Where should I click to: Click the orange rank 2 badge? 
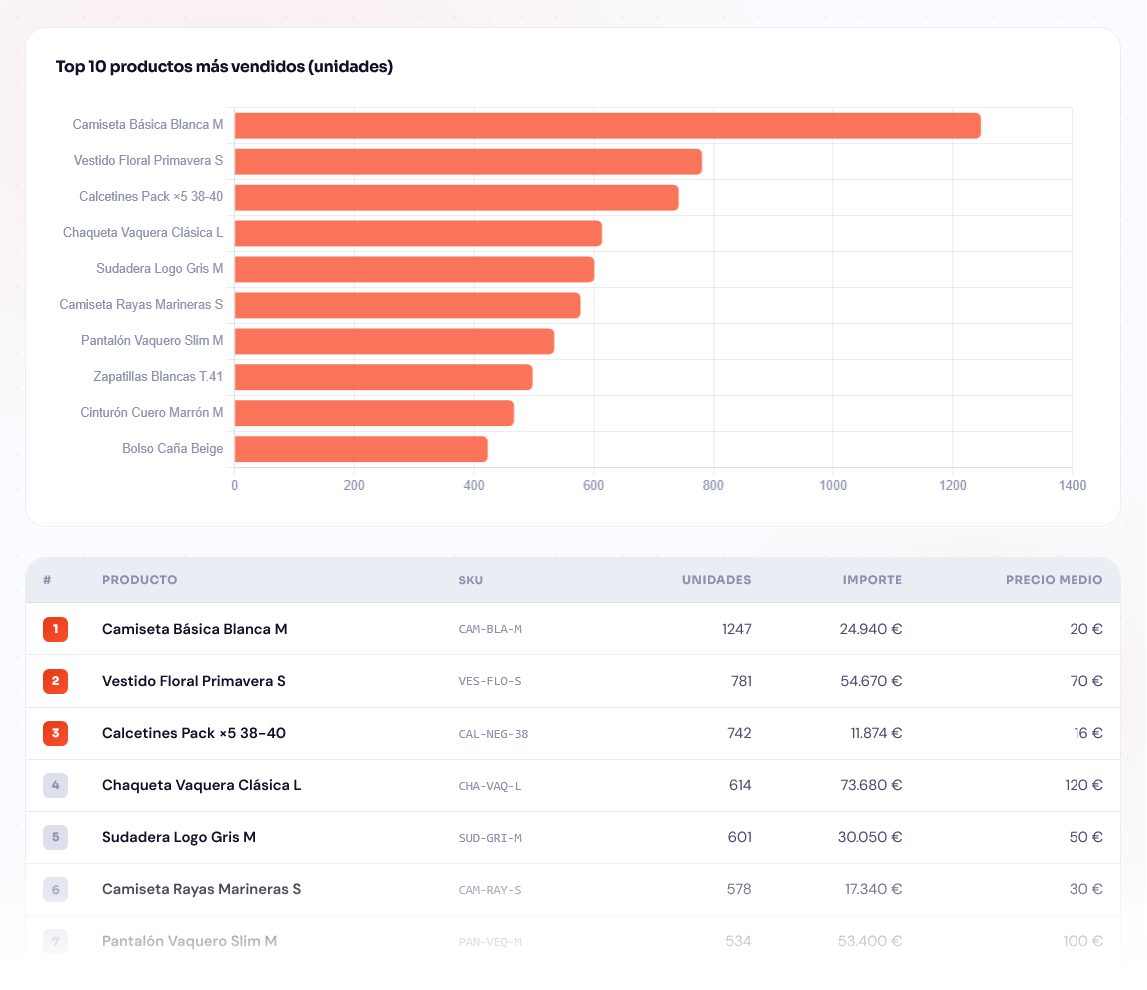[x=55, y=681]
